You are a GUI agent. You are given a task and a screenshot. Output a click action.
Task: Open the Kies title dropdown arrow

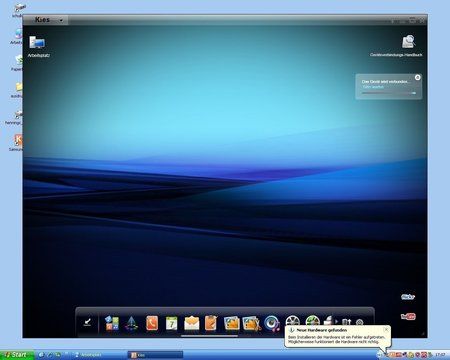(61, 20)
